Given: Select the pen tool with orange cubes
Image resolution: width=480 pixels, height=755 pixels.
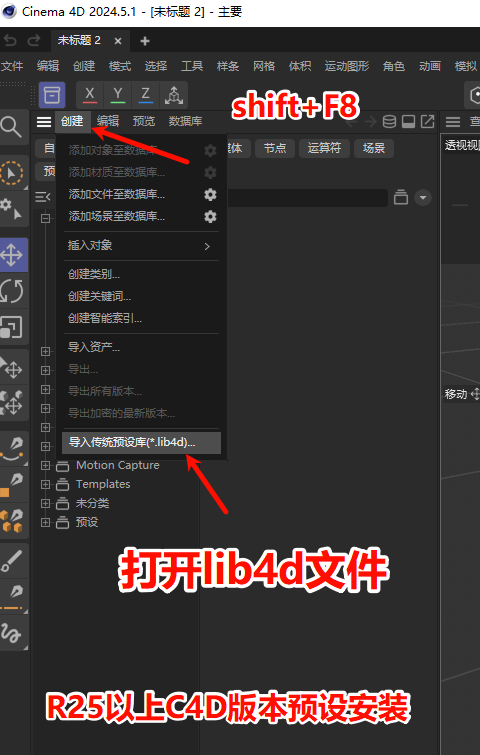Looking at the screenshot, I should [x=12, y=521].
